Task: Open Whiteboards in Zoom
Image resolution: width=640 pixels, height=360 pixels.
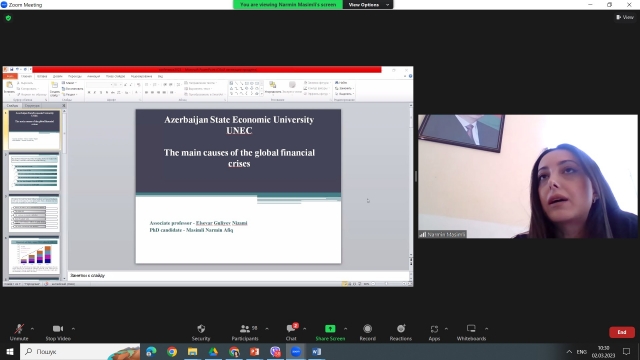Action: click(x=471, y=332)
